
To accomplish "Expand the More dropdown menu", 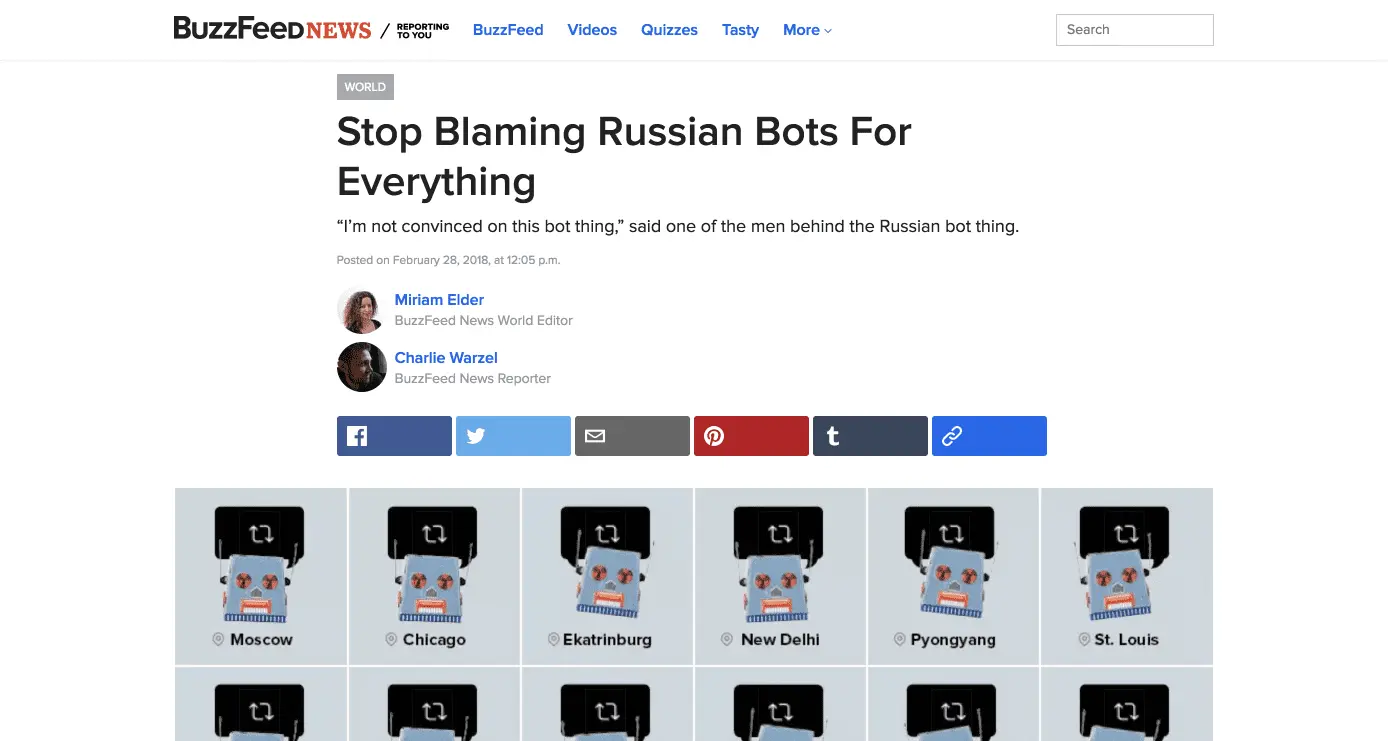I will click(x=807, y=30).
